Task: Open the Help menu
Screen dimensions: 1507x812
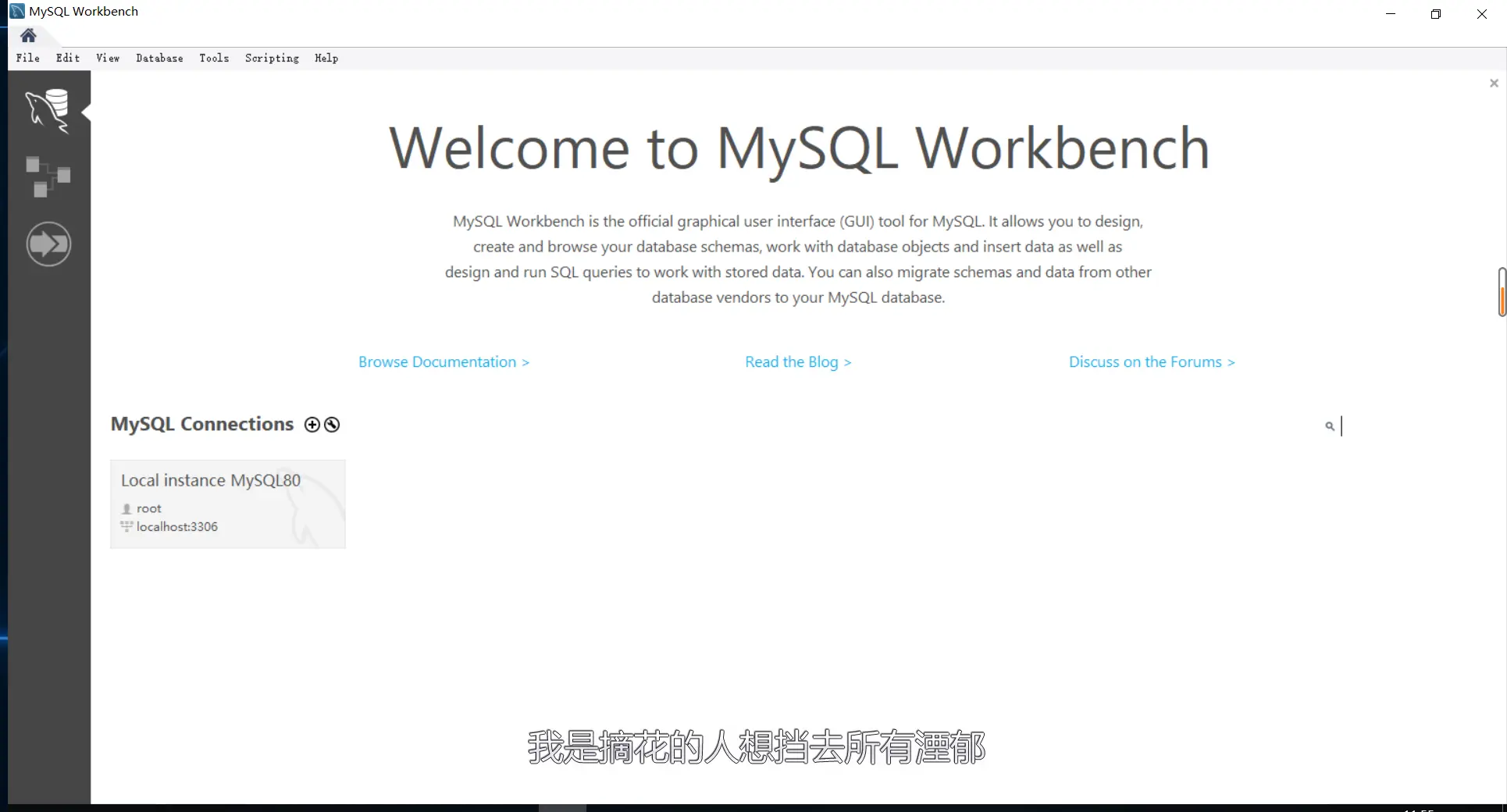Action: (326, 58)
